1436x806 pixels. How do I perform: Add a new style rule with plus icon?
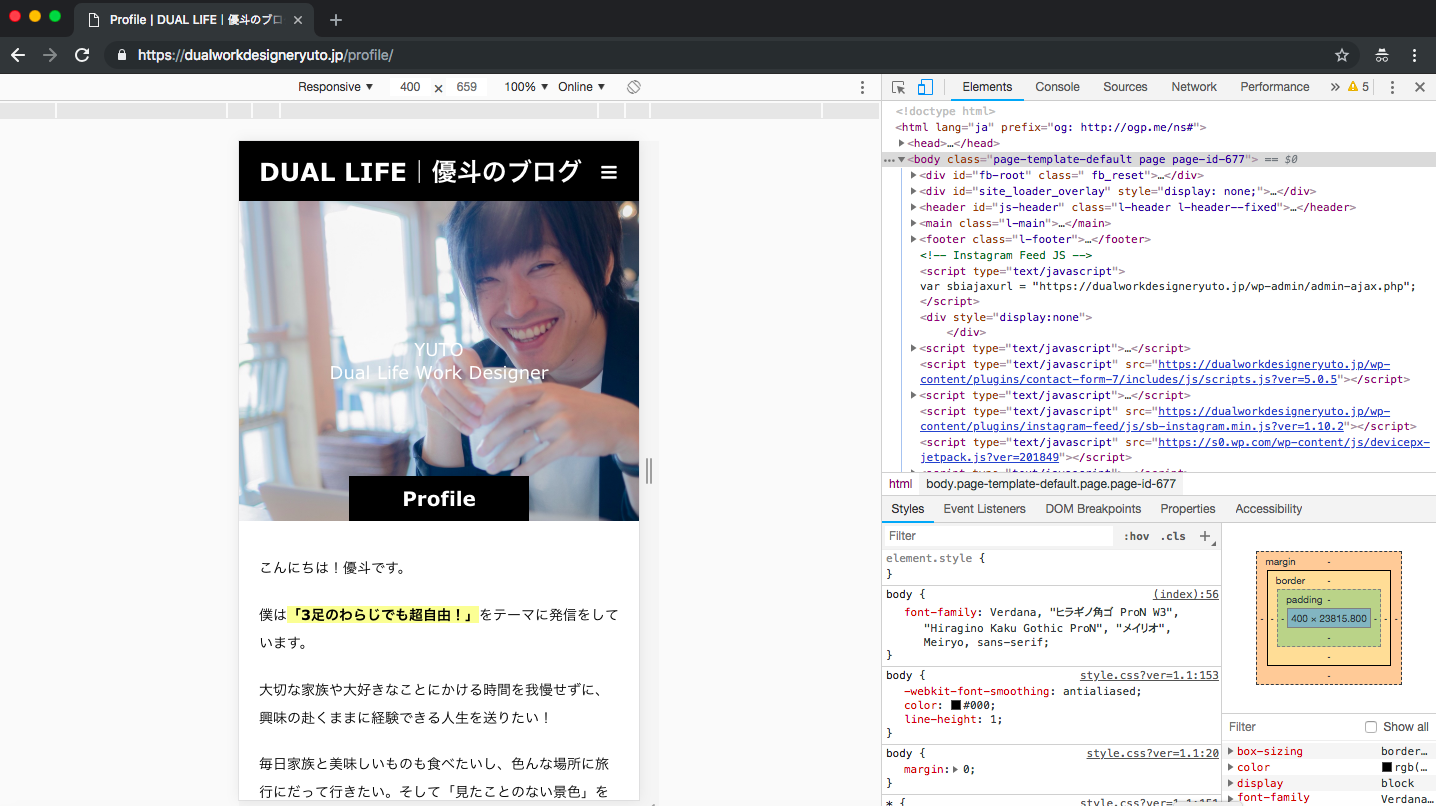click(1205, 536)
